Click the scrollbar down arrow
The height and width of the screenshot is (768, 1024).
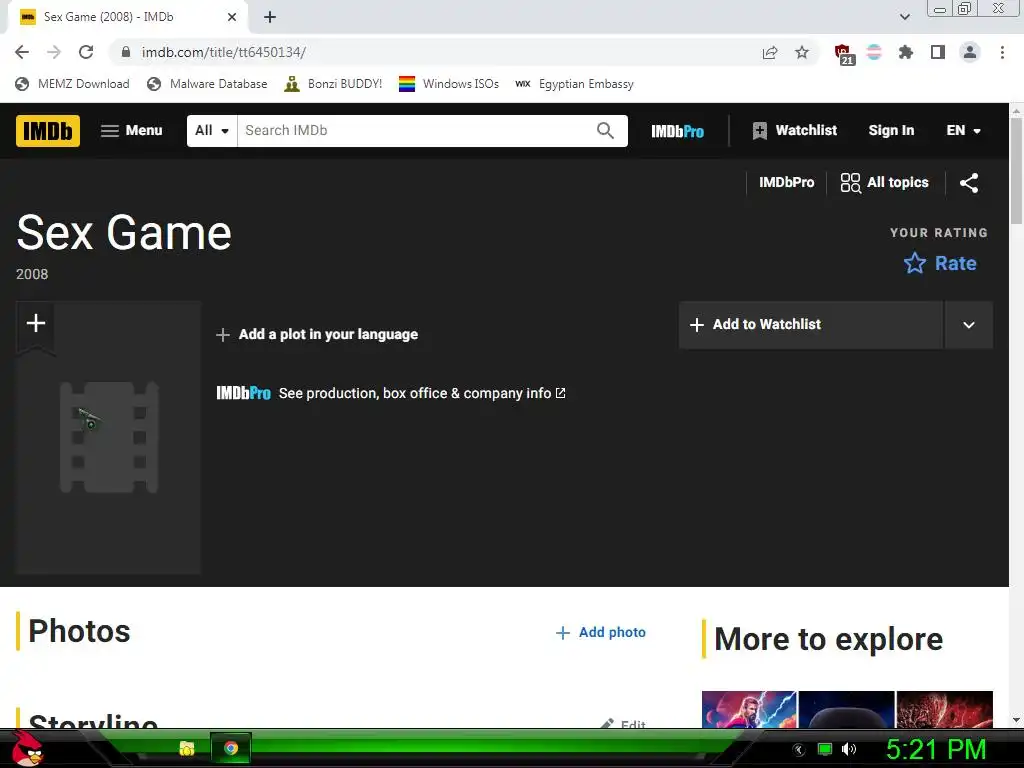pos(1016,720)
